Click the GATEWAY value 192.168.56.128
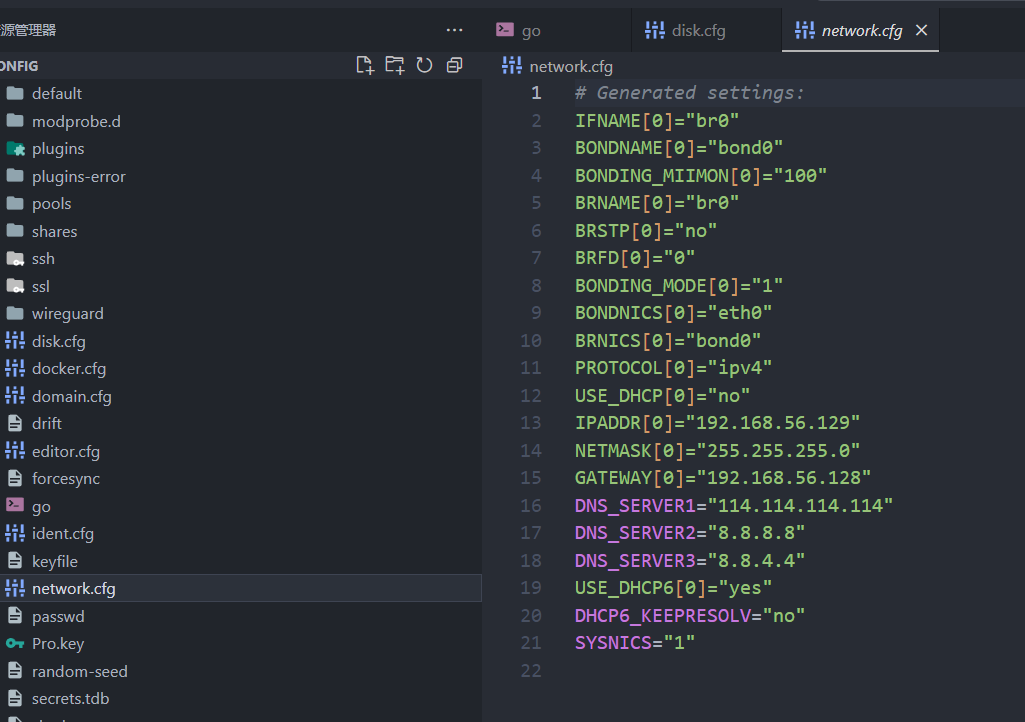Image resolution: width=1025 pixels, height=722 pixels. [x=783, y=478]
